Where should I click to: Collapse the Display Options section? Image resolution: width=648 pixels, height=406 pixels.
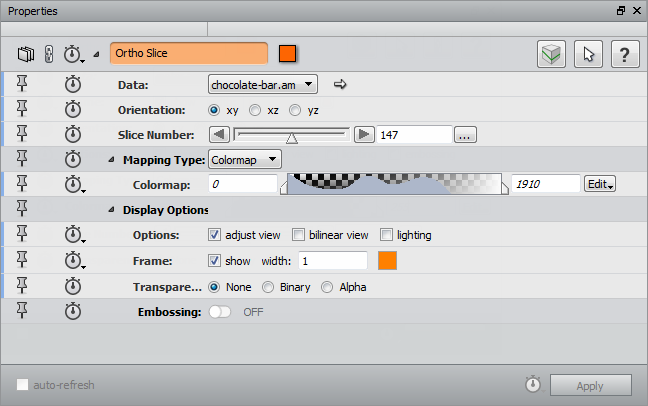[111, 210]
